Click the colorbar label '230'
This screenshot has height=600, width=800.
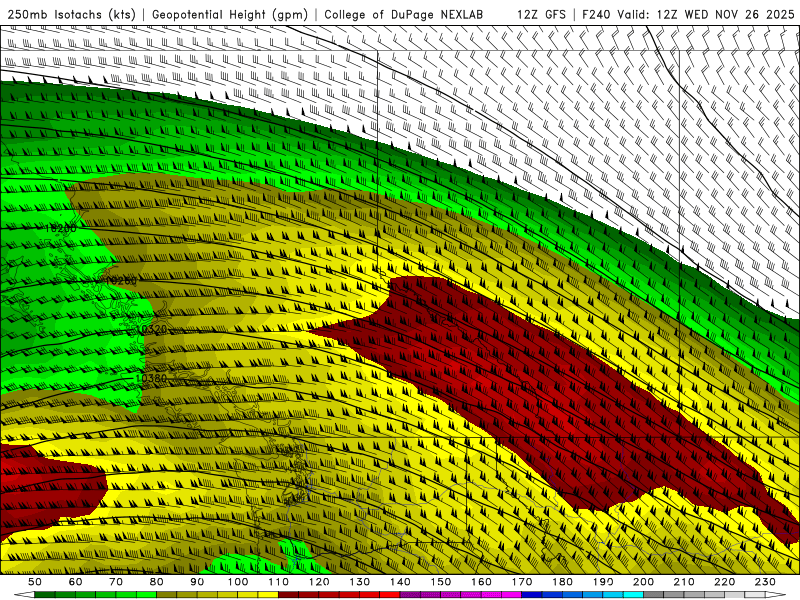(765, 582)
